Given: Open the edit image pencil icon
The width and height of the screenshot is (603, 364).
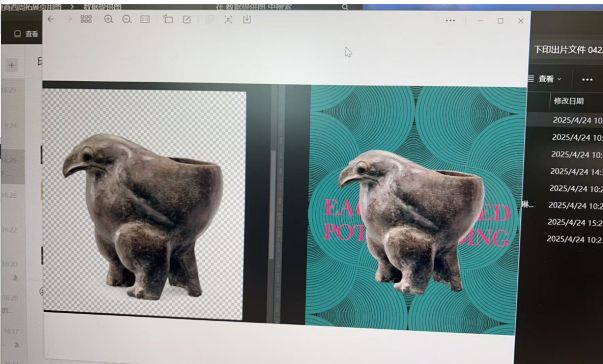Looking at the screenshot, I should [x=187, y=20].
